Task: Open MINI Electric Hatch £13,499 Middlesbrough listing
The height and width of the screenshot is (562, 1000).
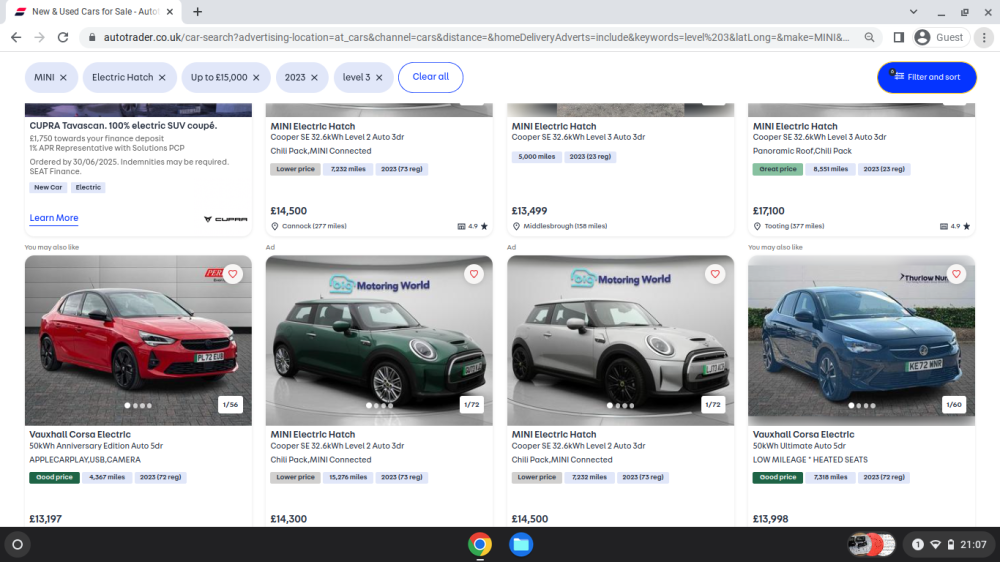Action: click(x=554, y=126)
